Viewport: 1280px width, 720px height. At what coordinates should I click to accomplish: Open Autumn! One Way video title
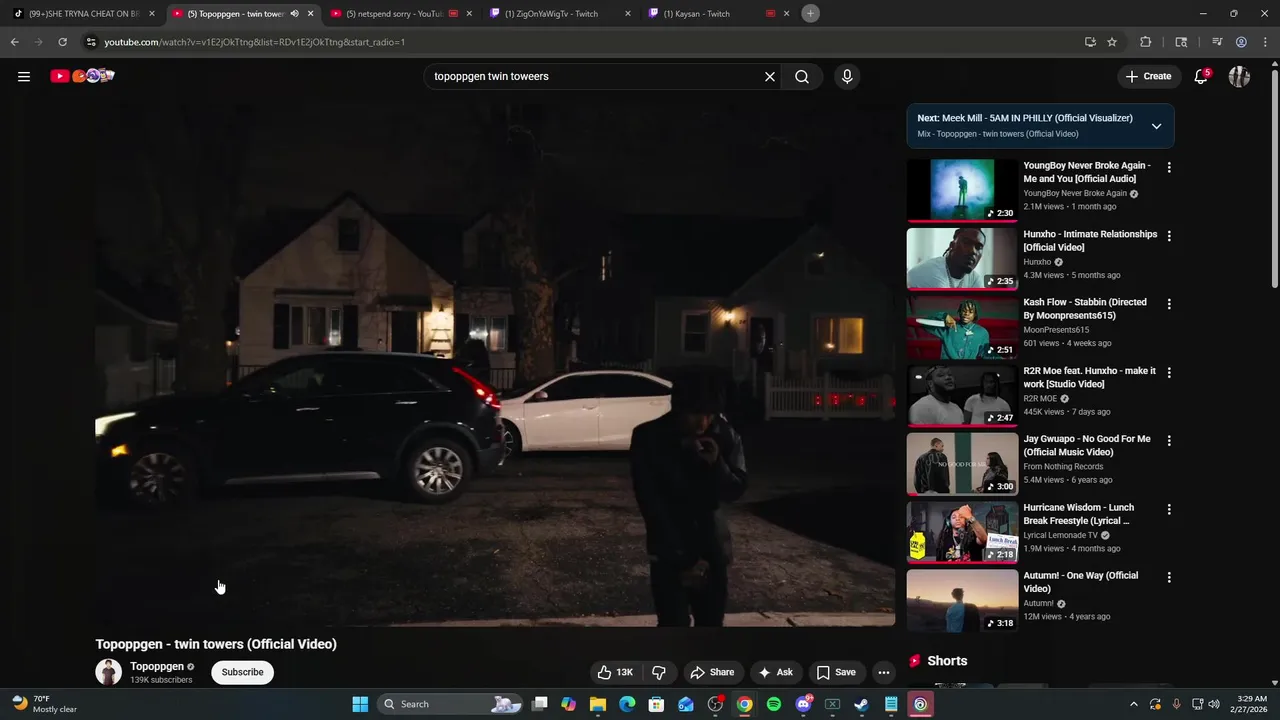pos(1081,582)
